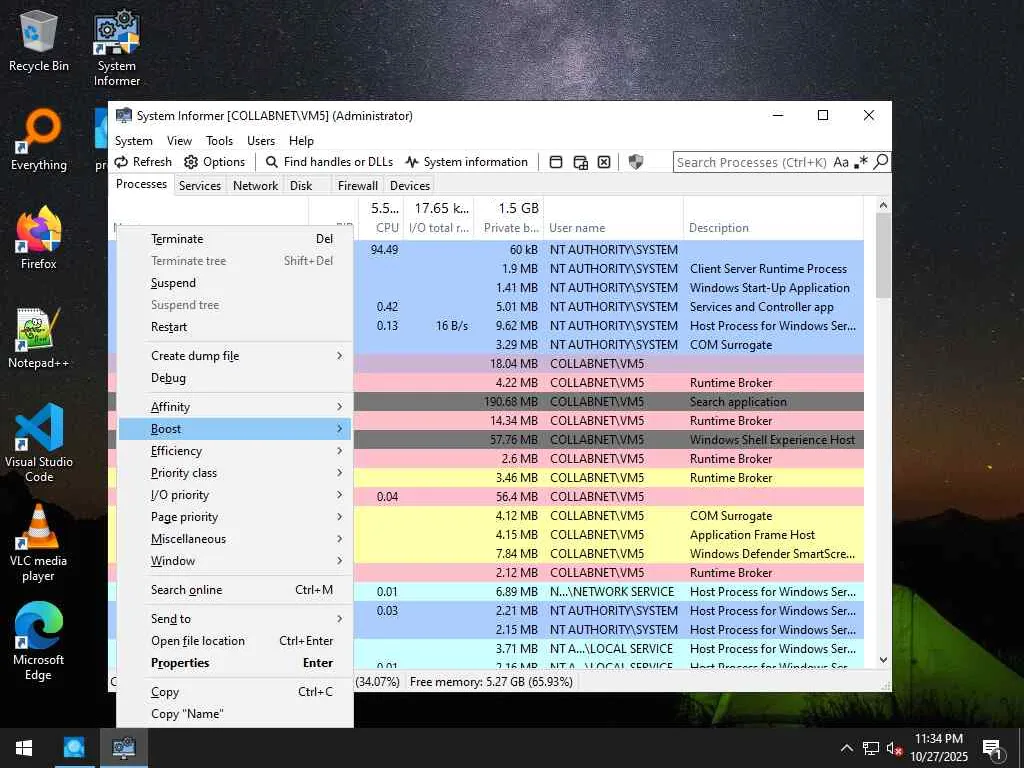Click the shield icon in toolbar
Image resolution: width=1024 pixels, height=768 pixels.
click(635, 162)
